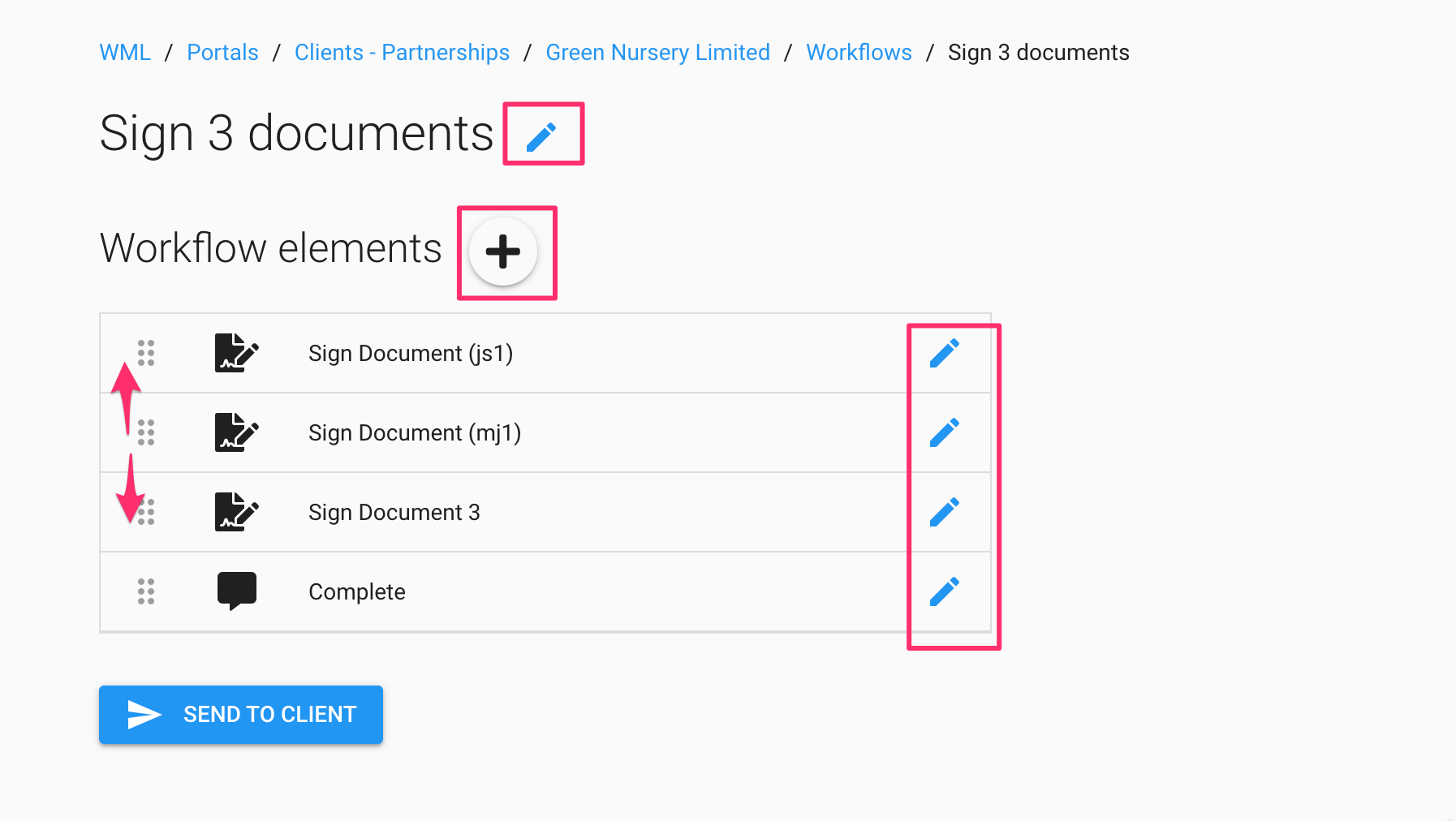Screen dimensions: 1456x821
Task: Edit the Complete element
Action: (x=945, y=592)
